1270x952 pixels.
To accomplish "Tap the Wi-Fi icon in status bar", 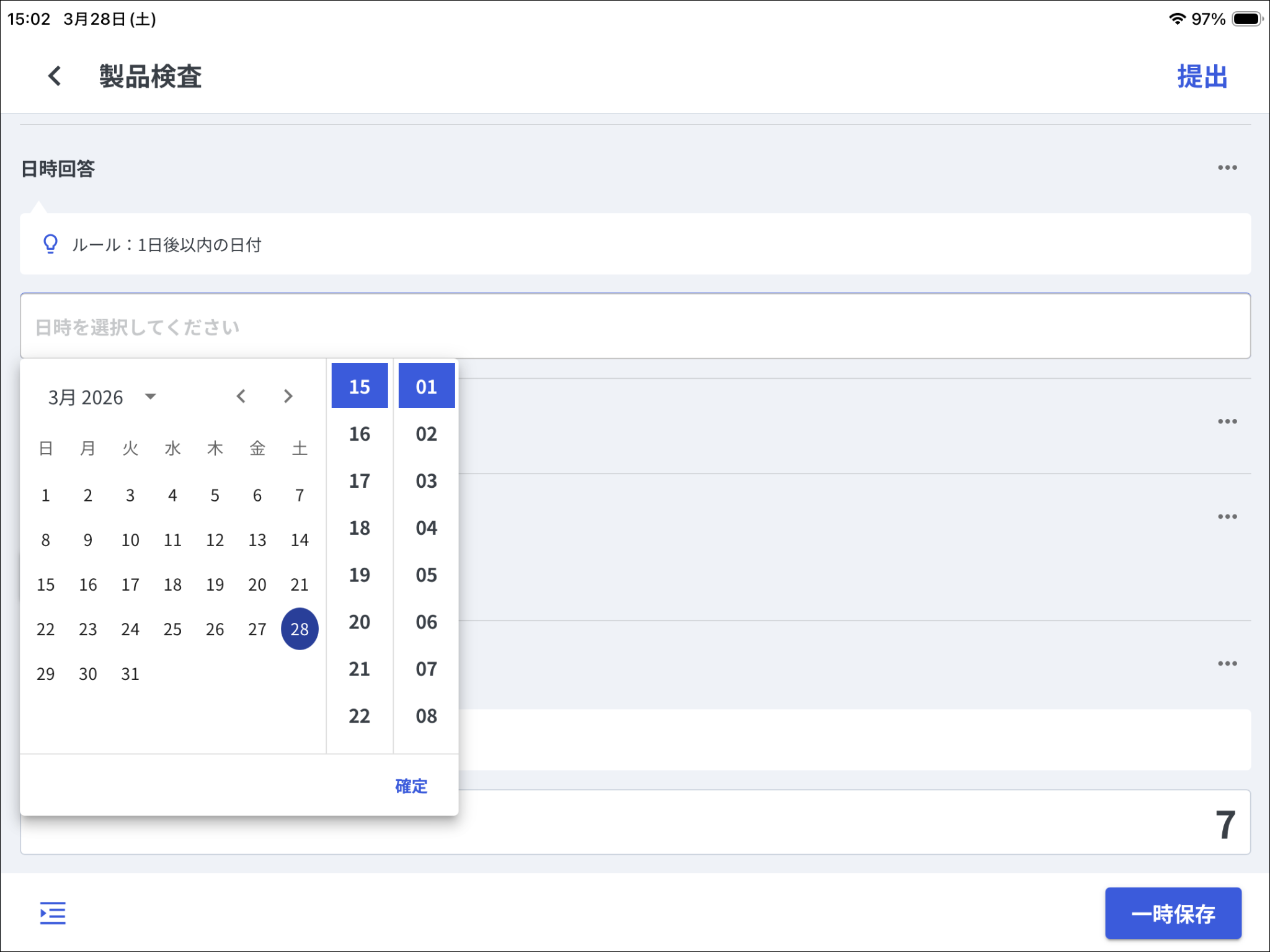I will pos(1176,19).
